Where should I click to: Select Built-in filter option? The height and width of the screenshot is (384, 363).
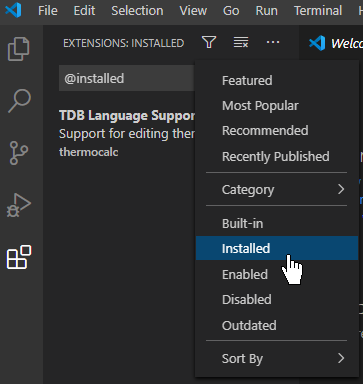click(x=277, y=223)
